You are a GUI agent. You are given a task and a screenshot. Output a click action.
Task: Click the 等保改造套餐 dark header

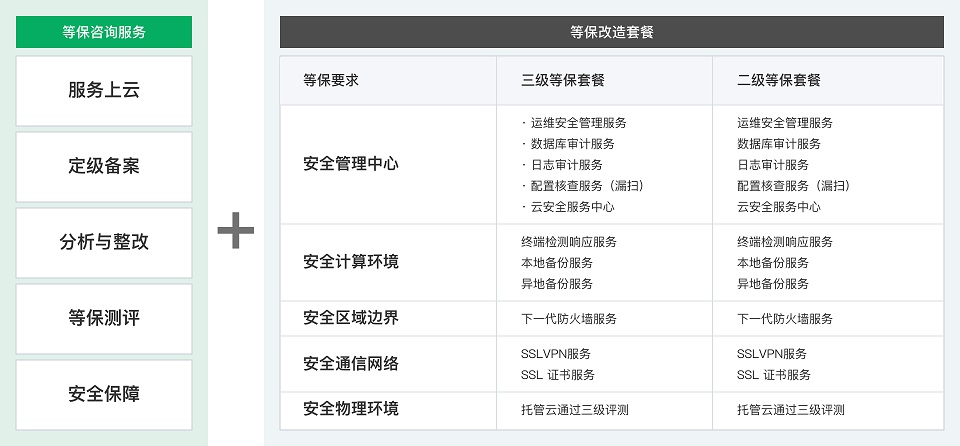[x=612, y=32]
